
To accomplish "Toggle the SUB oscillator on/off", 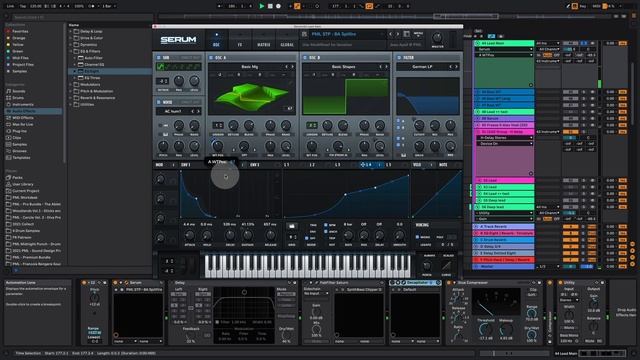I will click(x=158, y=58).
